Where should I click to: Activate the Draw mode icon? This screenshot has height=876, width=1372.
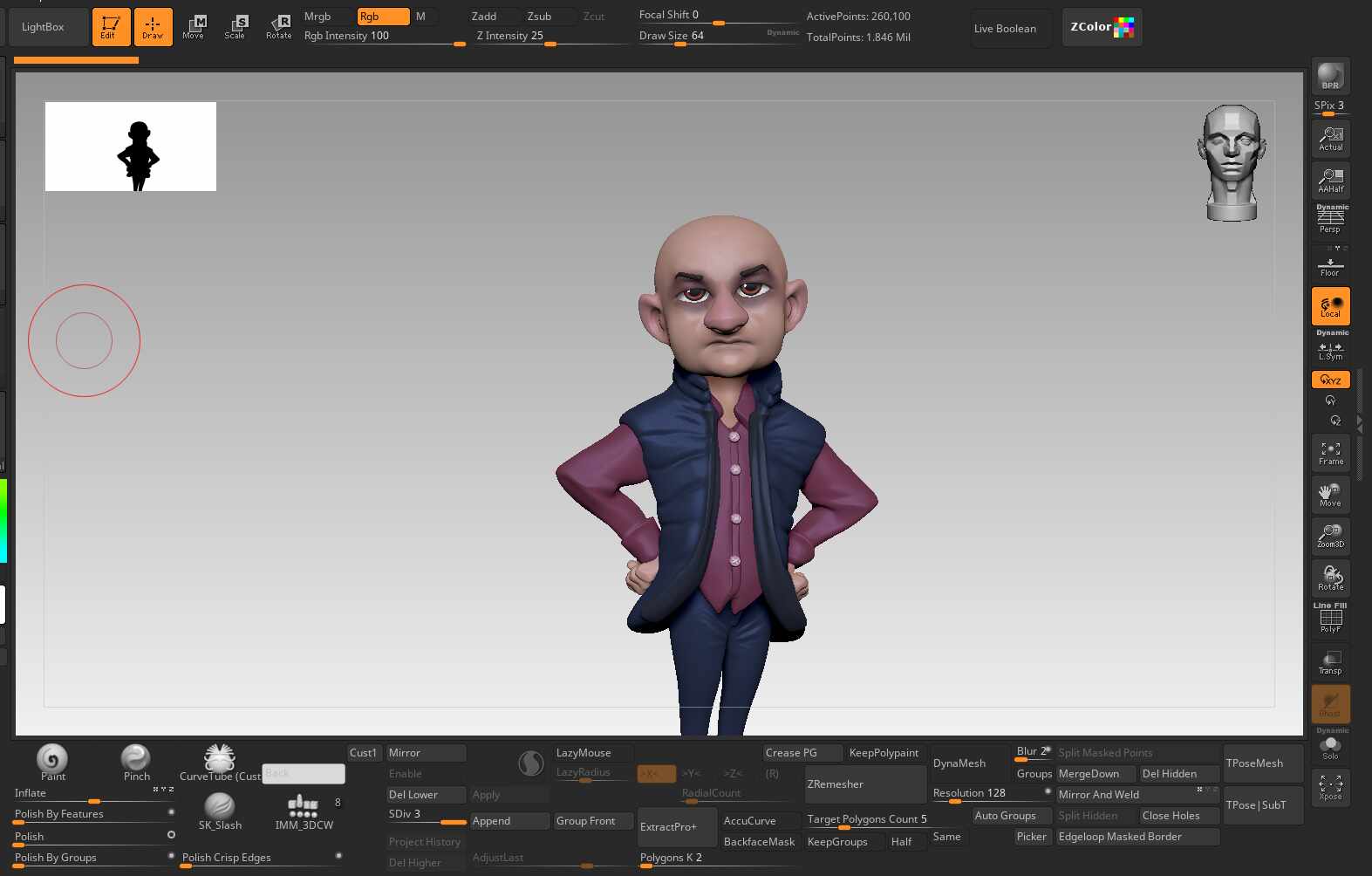153,27
